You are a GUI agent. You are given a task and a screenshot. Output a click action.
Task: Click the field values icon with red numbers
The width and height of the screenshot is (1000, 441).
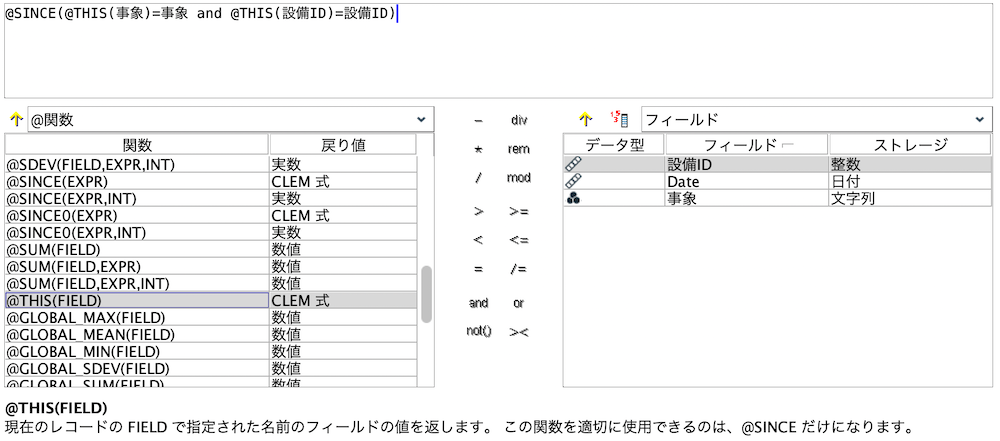pyautogui.click(x=619, y=119)
